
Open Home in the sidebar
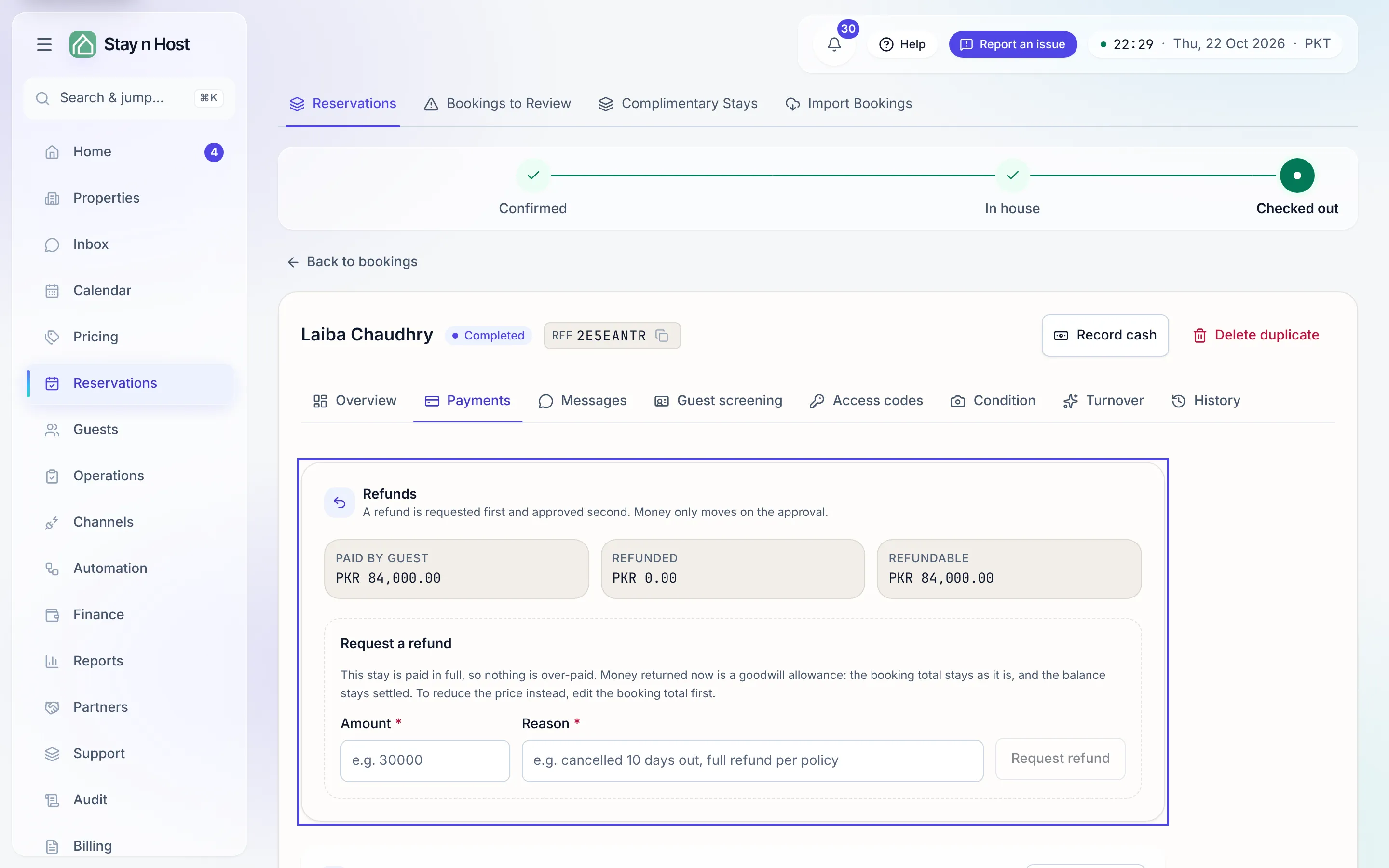[130, 151]
